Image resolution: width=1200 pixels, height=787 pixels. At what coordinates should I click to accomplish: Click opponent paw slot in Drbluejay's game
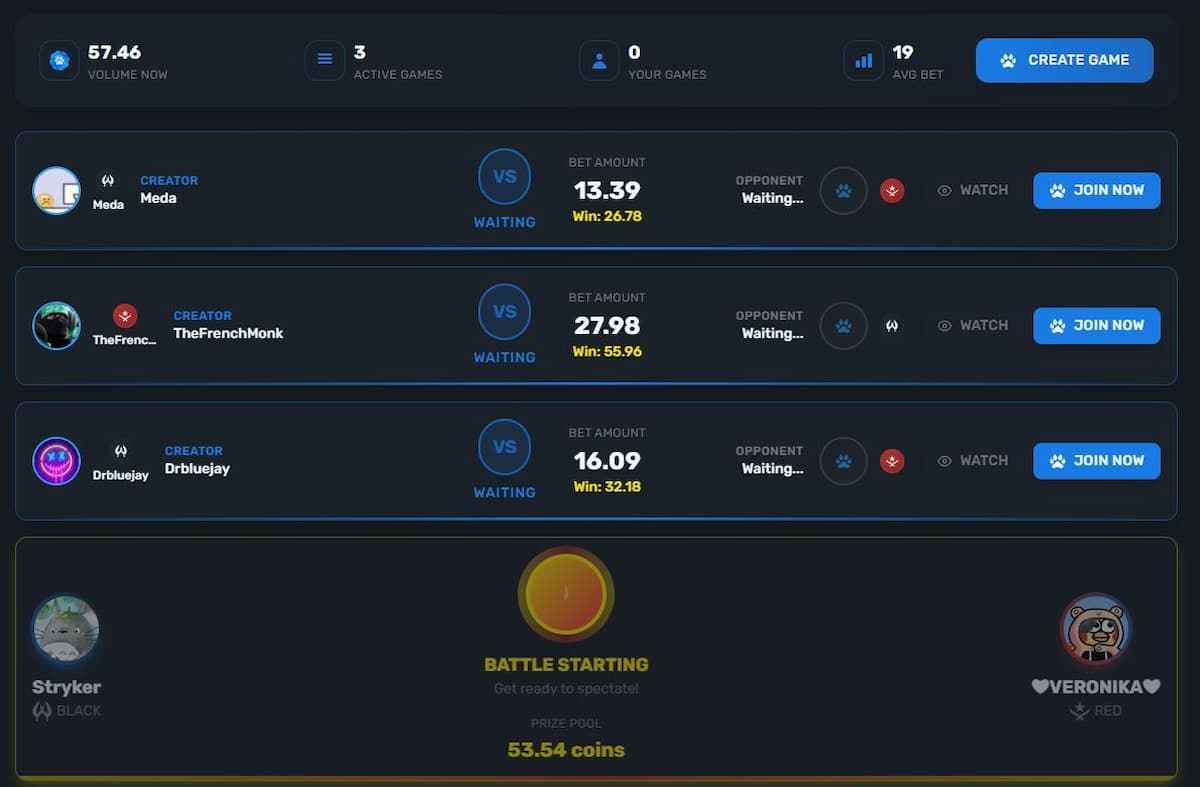click(x=843, y=460)
